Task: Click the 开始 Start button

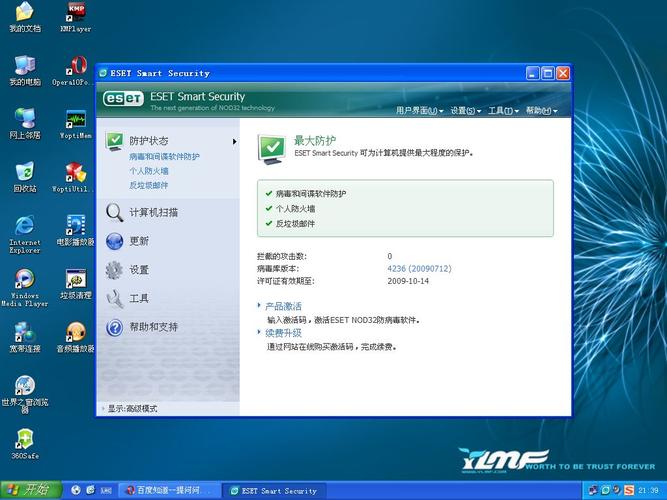Action: (31, 490)
